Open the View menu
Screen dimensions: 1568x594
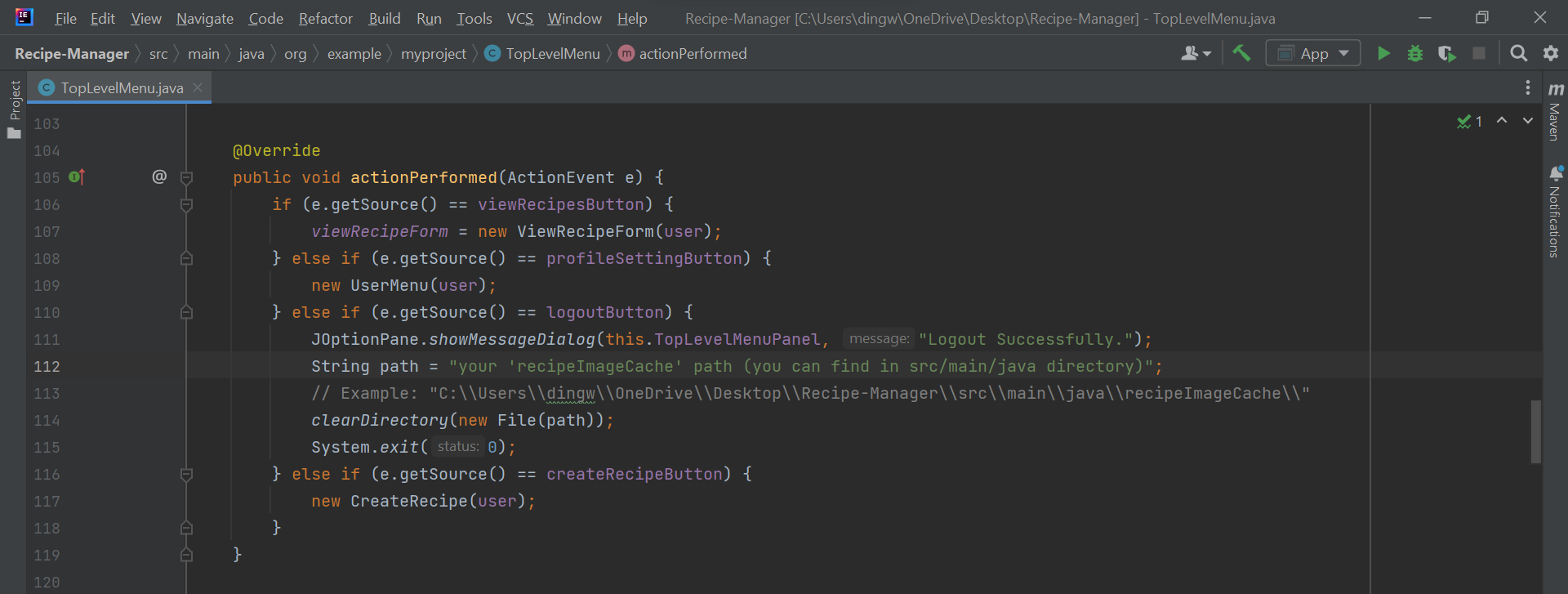pos(146,18)
